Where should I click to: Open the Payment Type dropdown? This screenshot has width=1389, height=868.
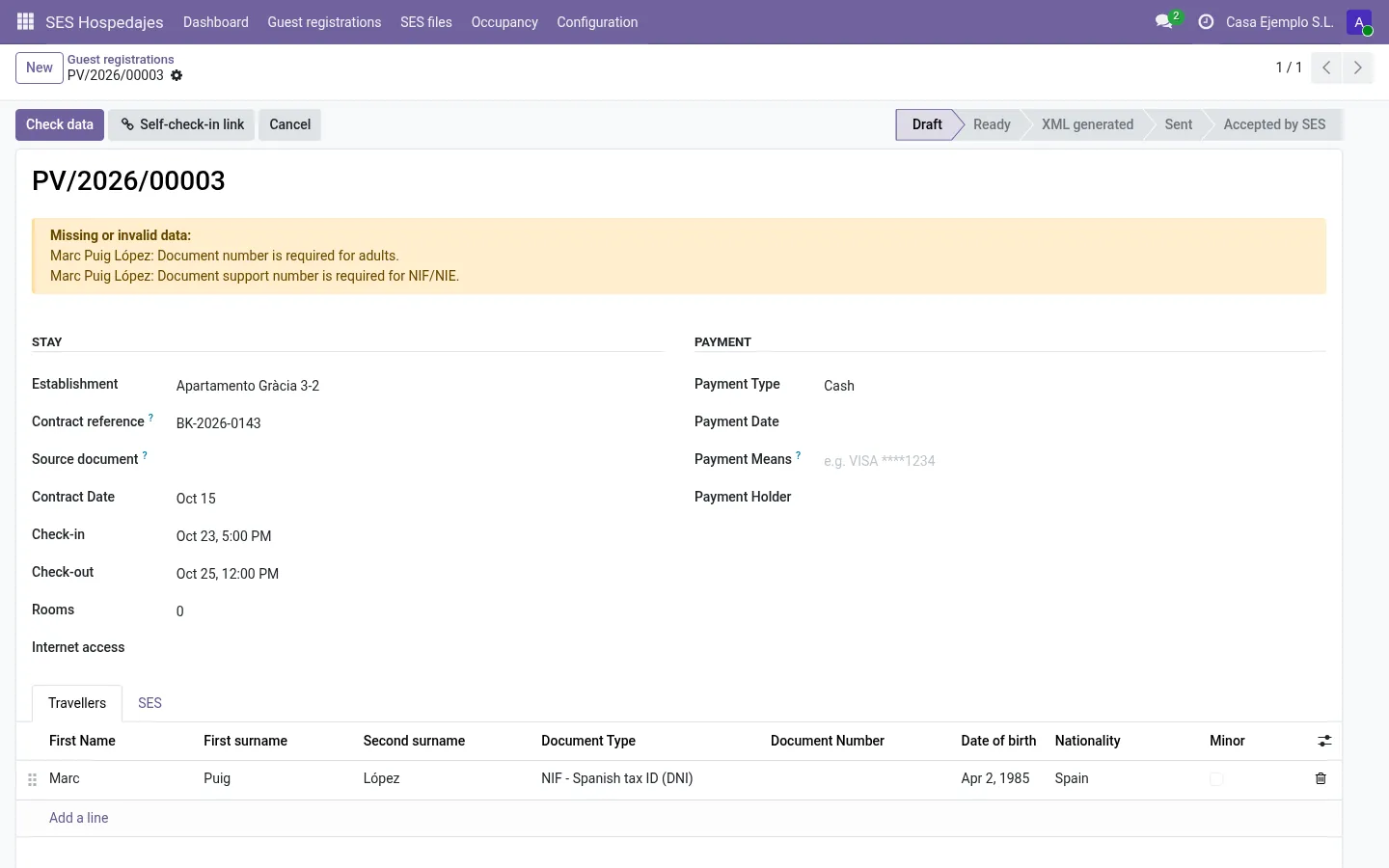tap(1075, 386)
